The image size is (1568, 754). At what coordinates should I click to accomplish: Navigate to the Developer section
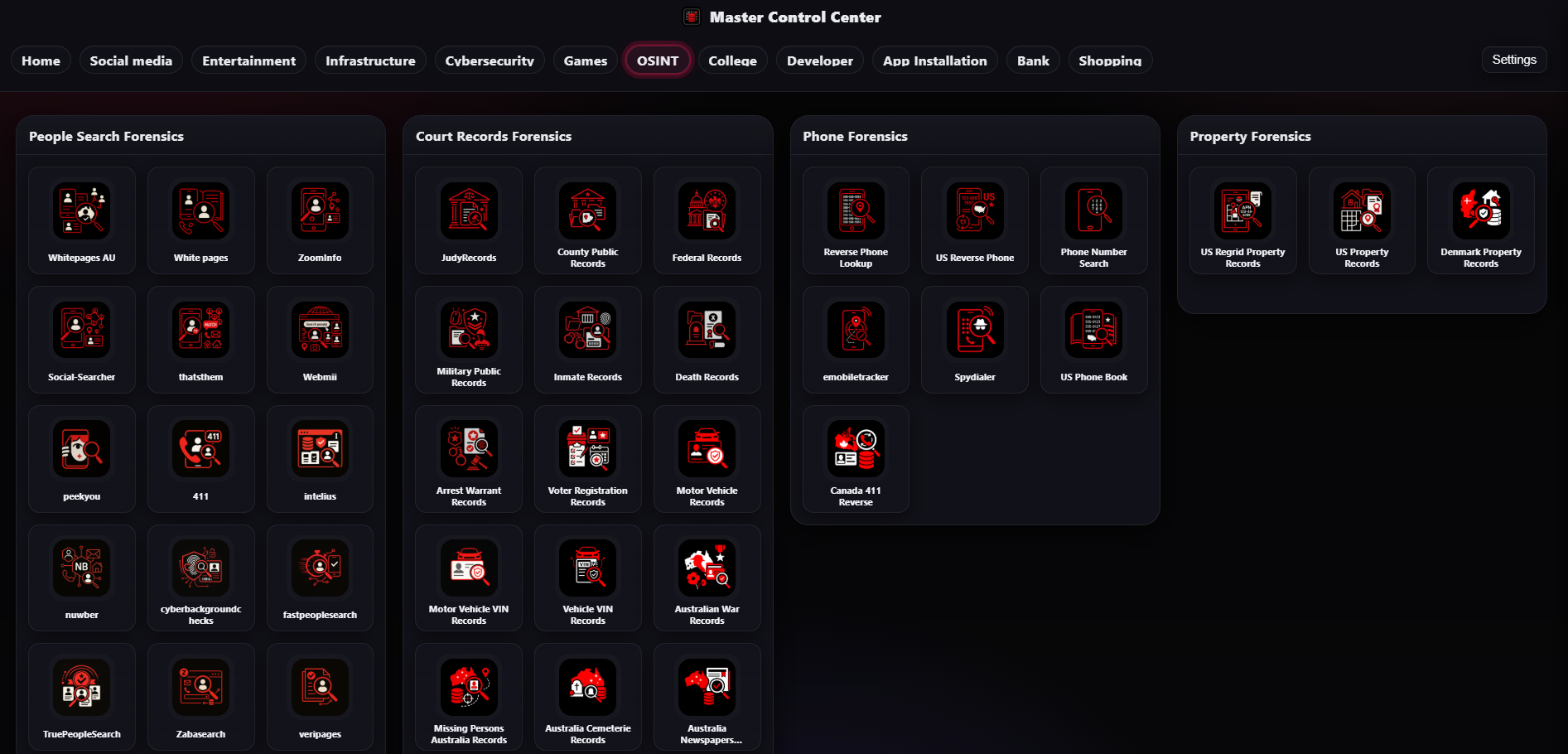tap(819, 60)
